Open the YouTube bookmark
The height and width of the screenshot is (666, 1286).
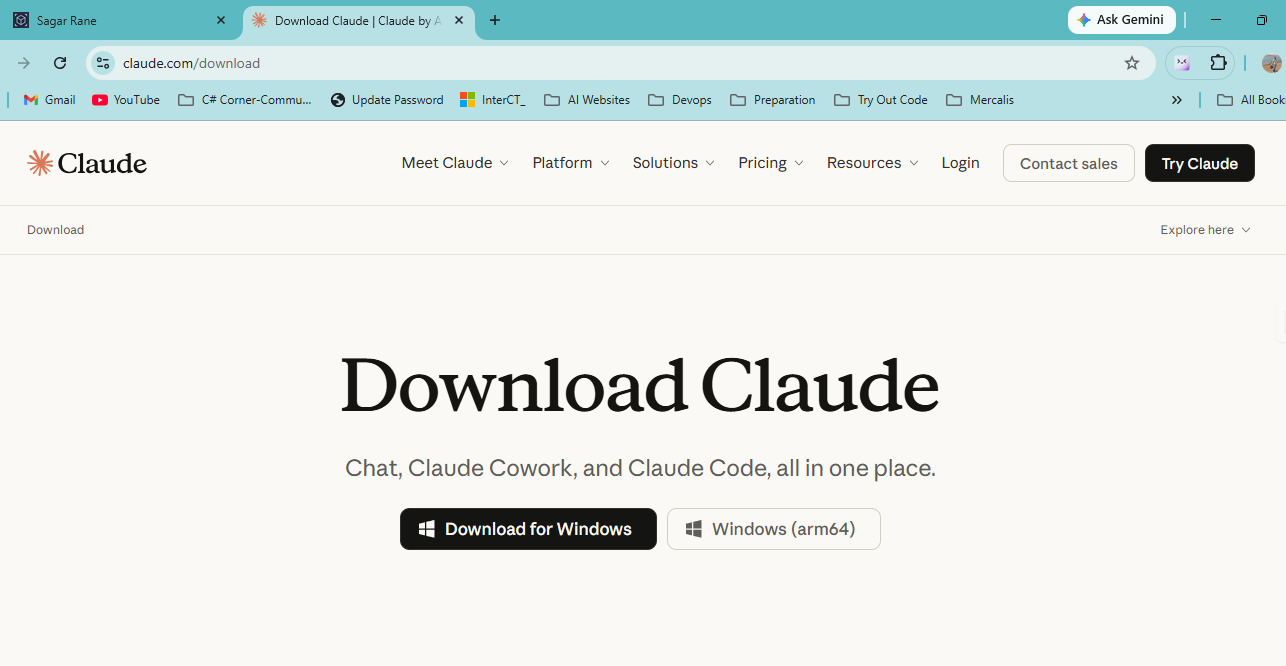tap(126, 100)
